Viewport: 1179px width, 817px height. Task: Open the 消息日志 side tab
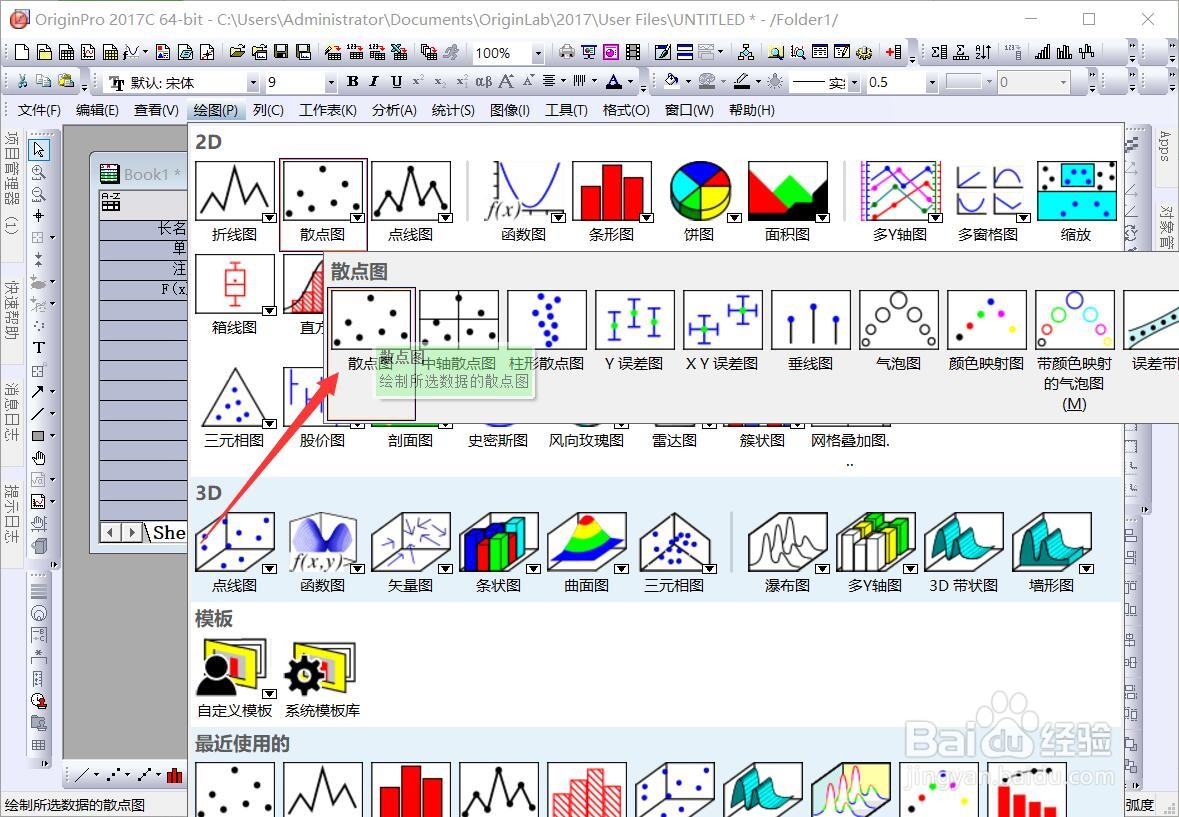[11, 411]
